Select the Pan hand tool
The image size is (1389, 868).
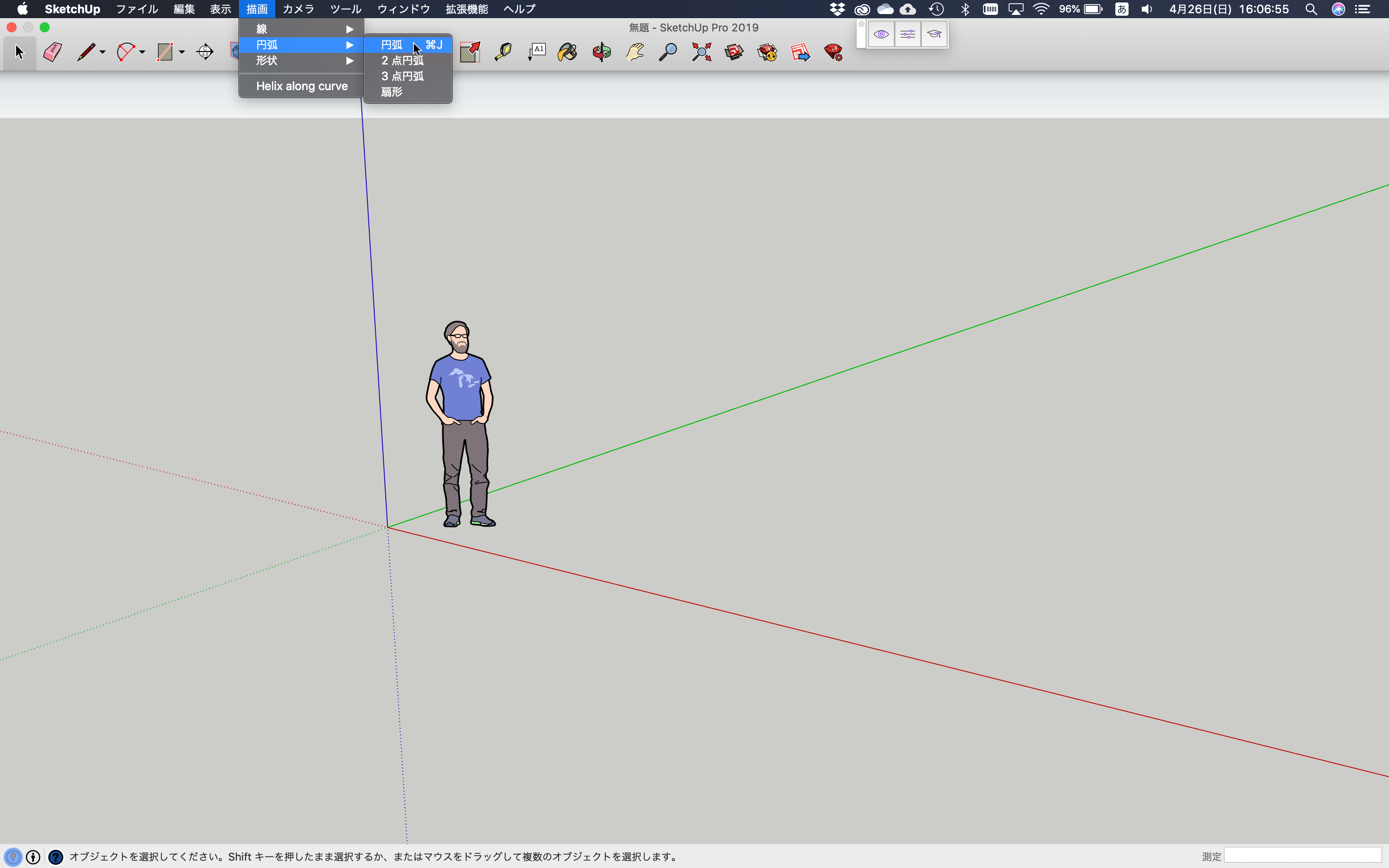click(635, 52)
